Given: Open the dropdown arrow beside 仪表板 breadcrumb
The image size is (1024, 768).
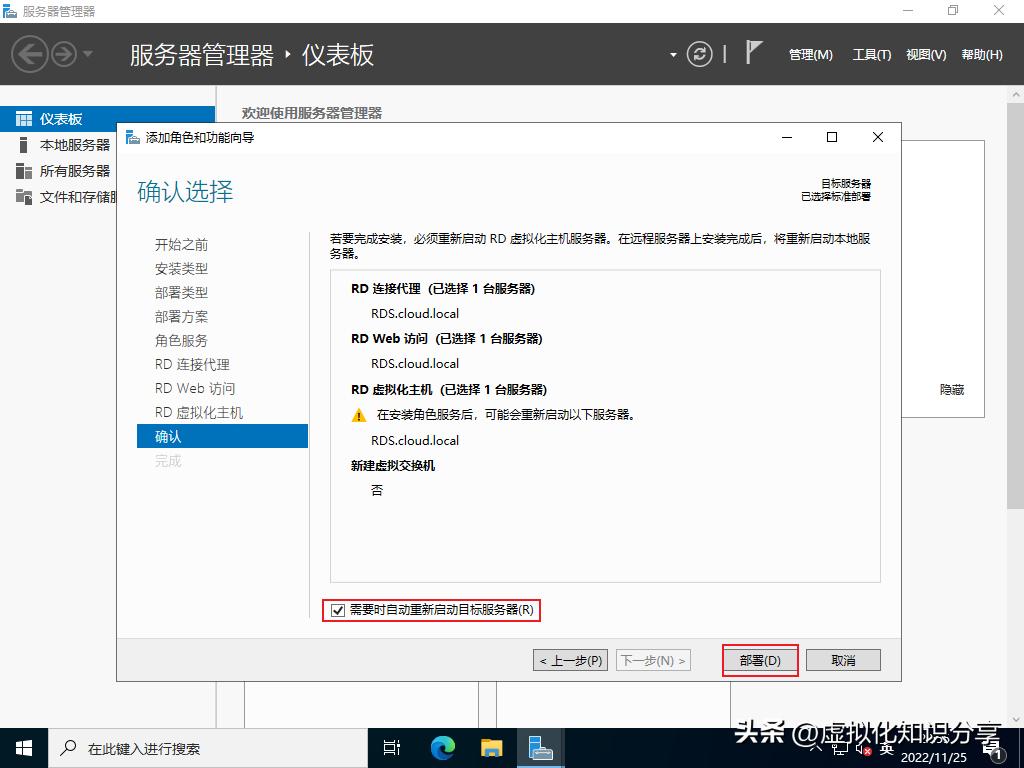Looking at the screenshot, I should click(672, 55).
